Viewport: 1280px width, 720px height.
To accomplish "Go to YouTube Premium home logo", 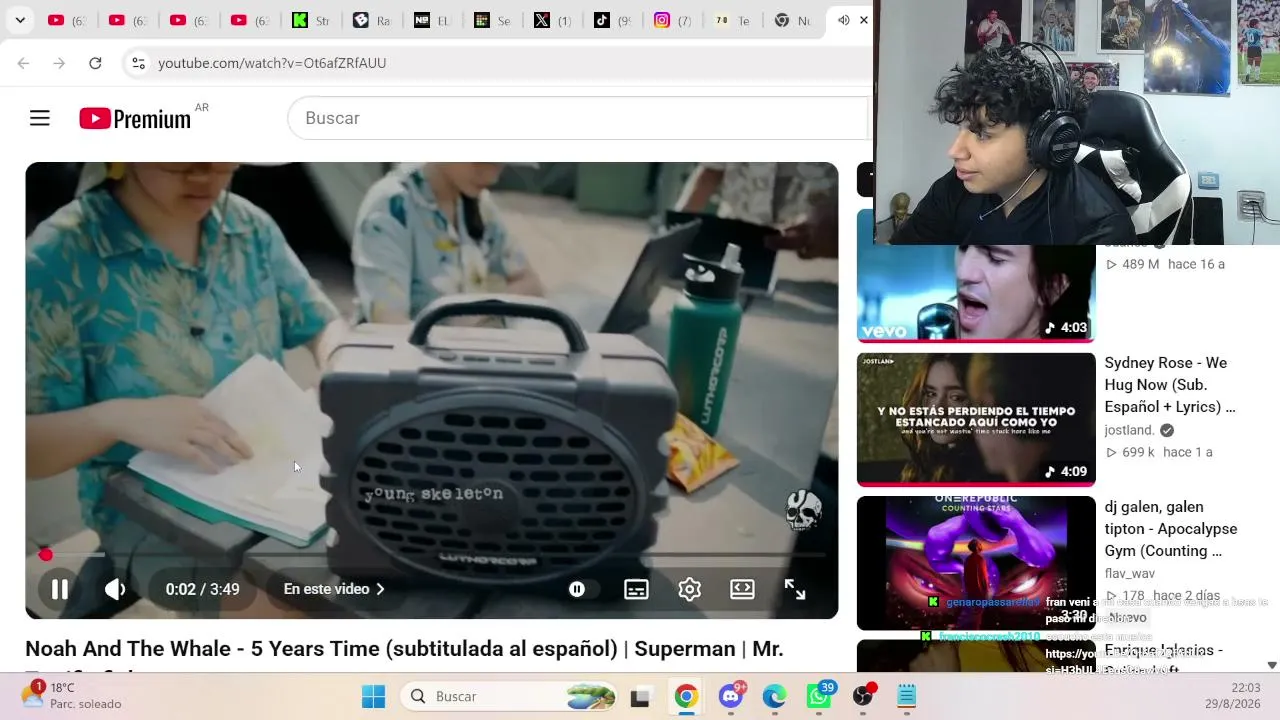I will pos(135,119).
